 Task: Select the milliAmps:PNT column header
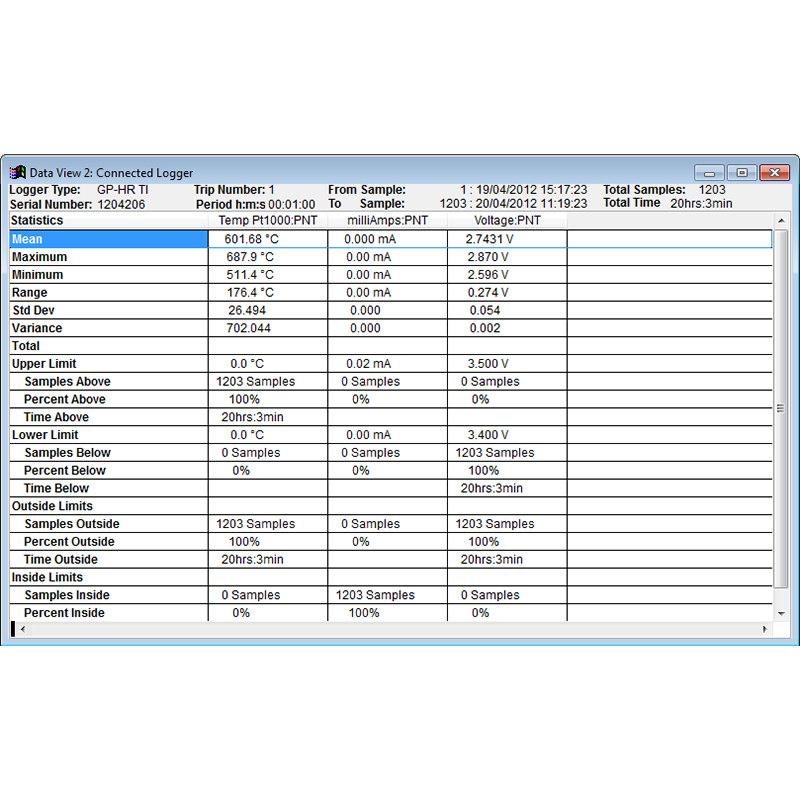pyautogui.click(x=388, y=220)
